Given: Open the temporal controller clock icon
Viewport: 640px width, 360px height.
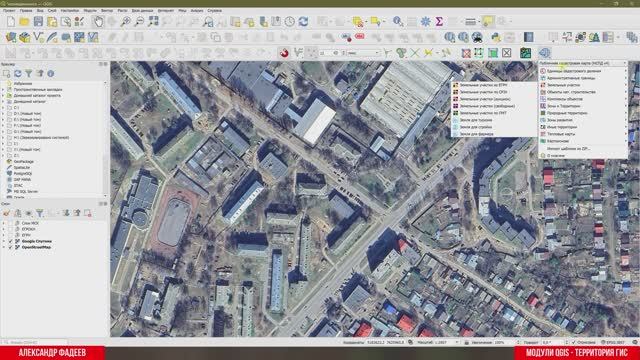Looking at the screenshot, I should (290, 22).
